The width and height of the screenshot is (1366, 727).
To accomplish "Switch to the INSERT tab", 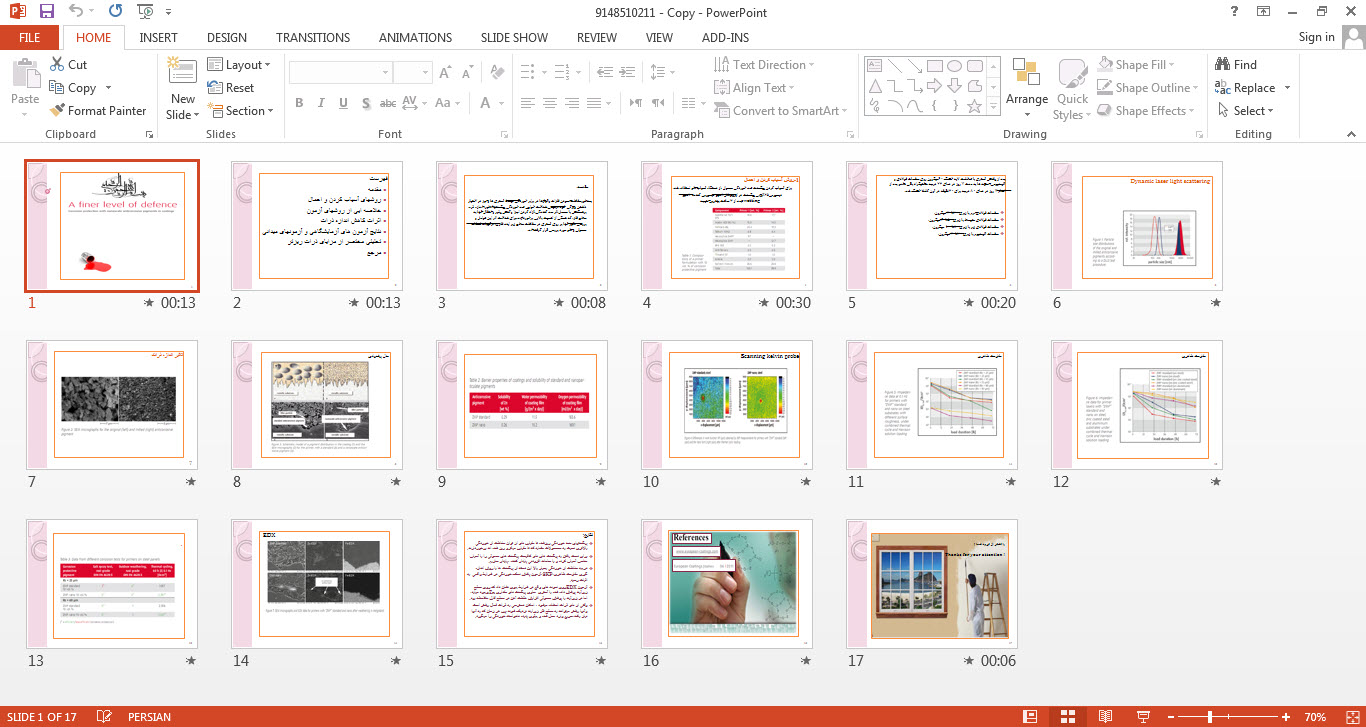I will click(x=158, y=37).
